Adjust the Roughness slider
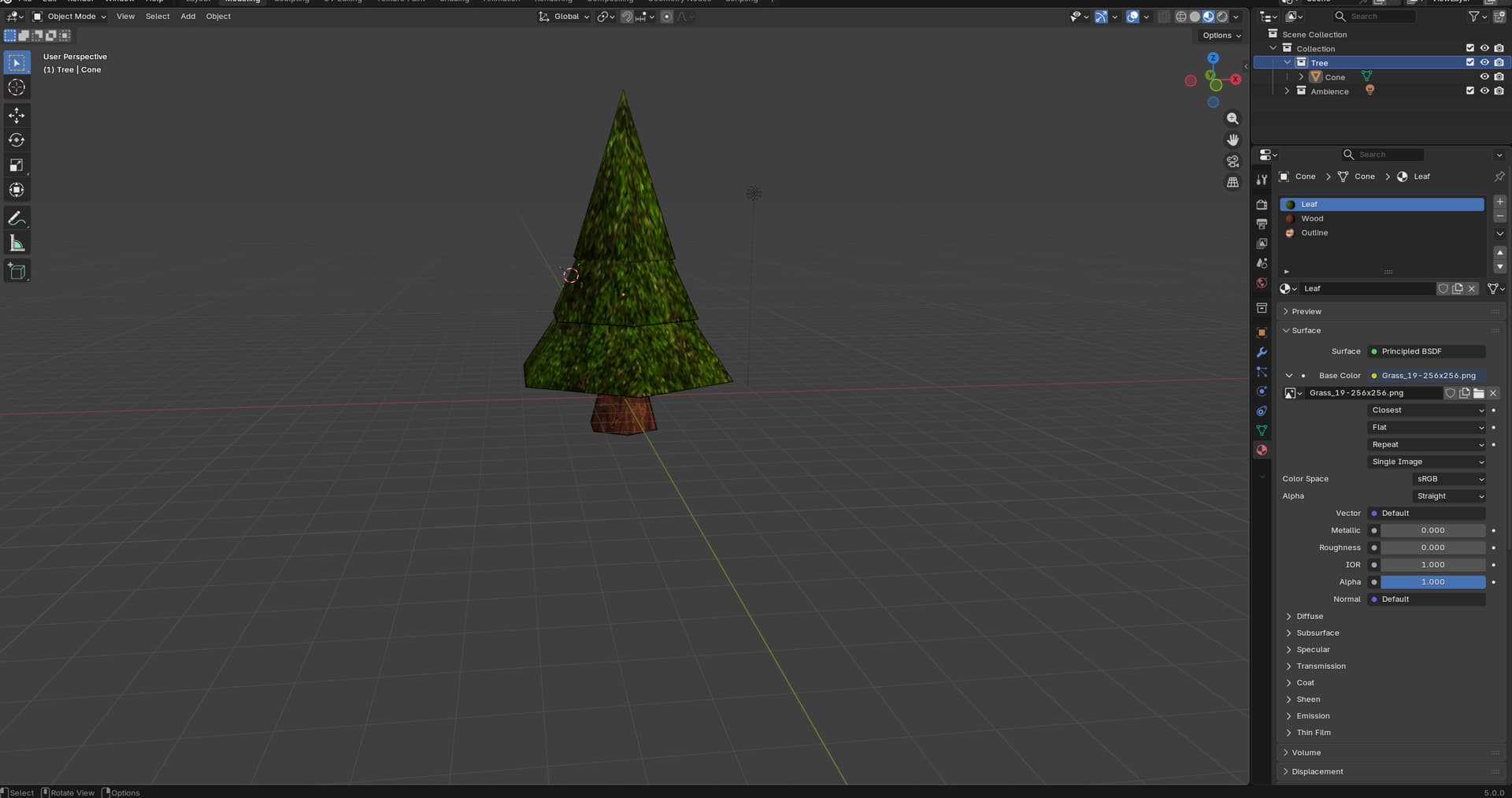 pos(1432,547)
